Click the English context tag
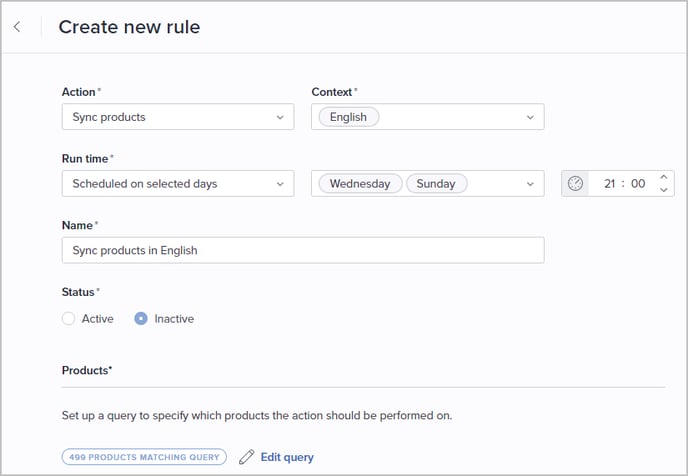Screen dimensions: 688x476 [x=348, y=117]
